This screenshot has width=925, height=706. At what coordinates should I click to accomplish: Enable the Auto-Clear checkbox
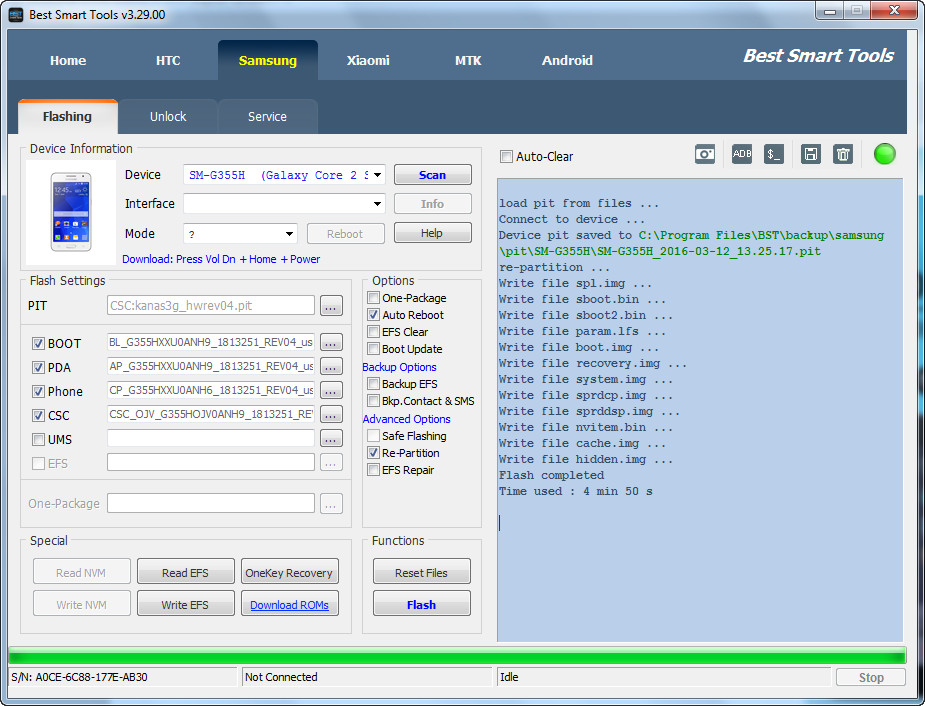(x=506, y=156)
